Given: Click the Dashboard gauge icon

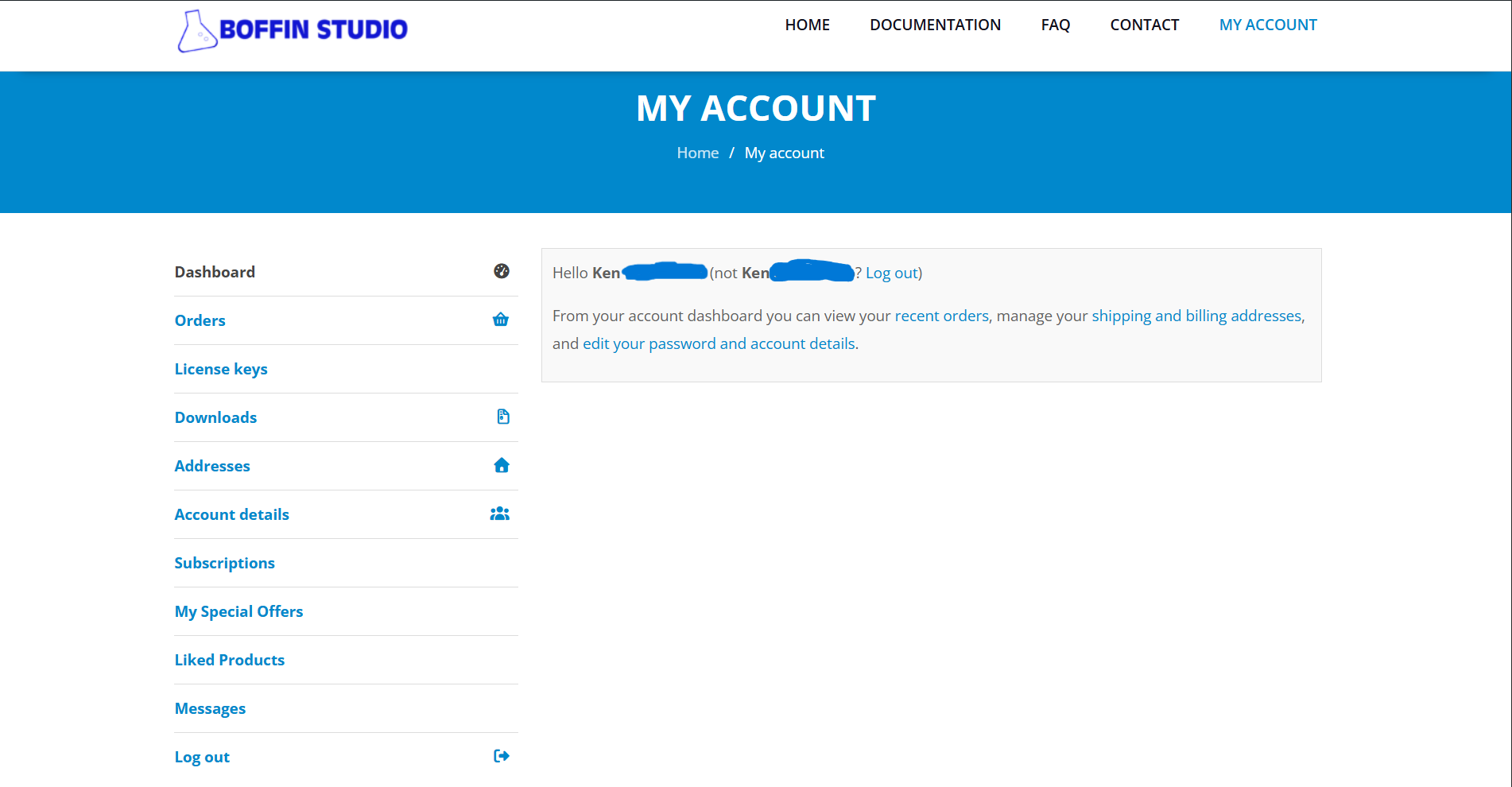Looking at the screenshot, I should (x=501, y=271).
